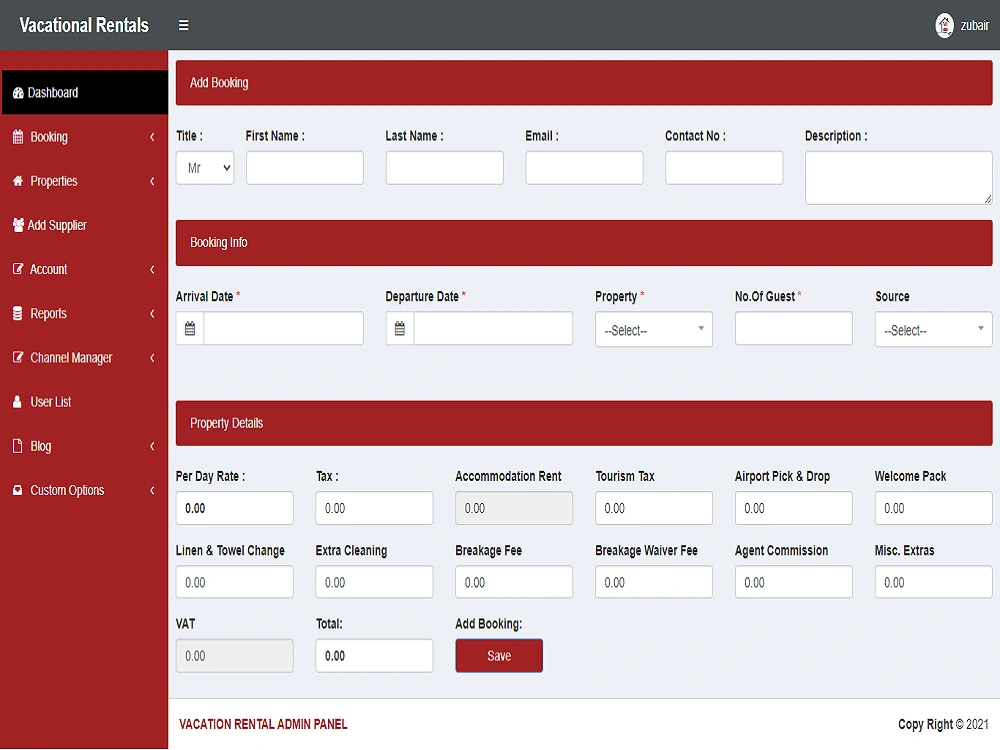Open the Departure Date calendar icon

[x=400, y=328]
